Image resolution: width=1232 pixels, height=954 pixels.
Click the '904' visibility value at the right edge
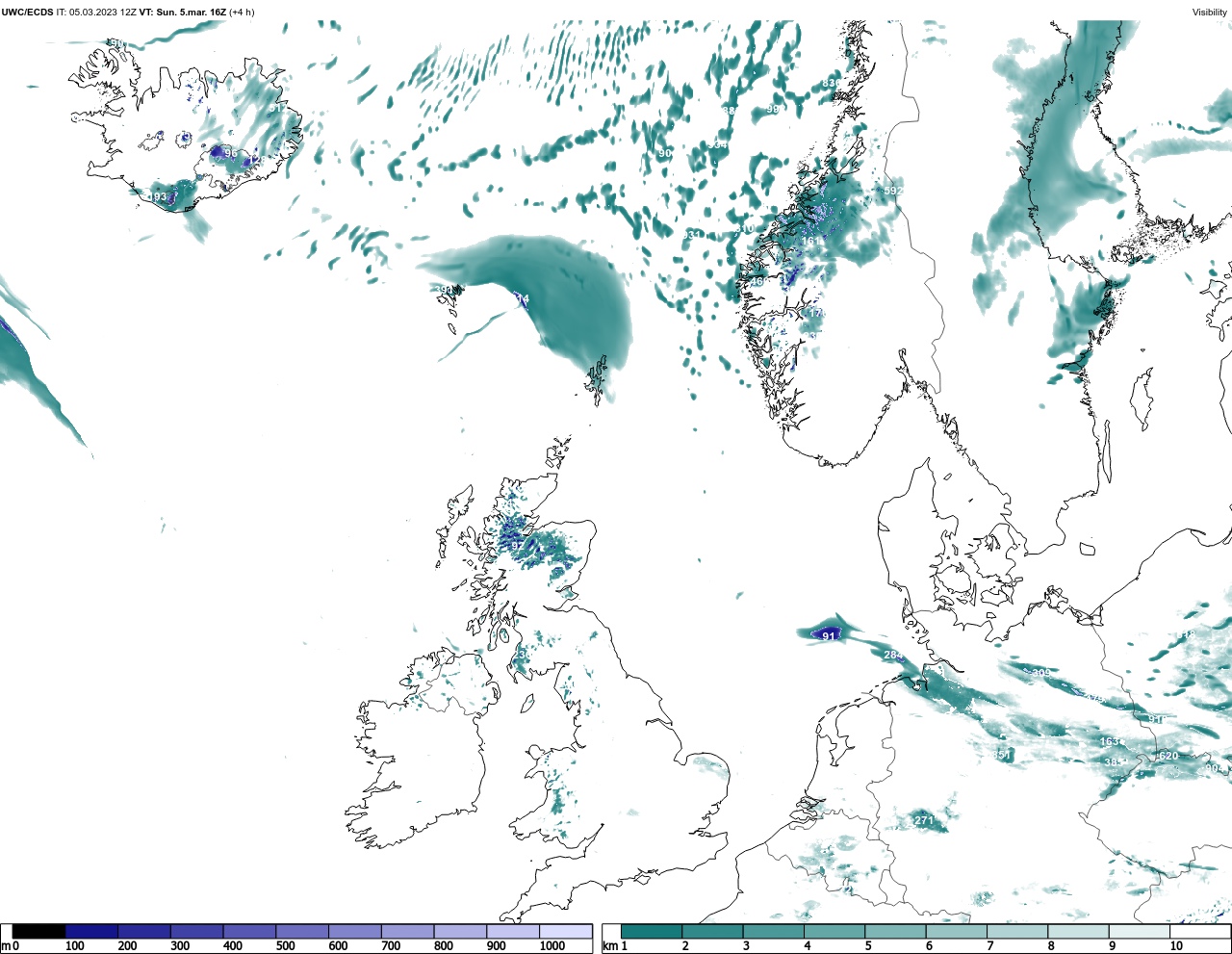(x=1215, y=768)
